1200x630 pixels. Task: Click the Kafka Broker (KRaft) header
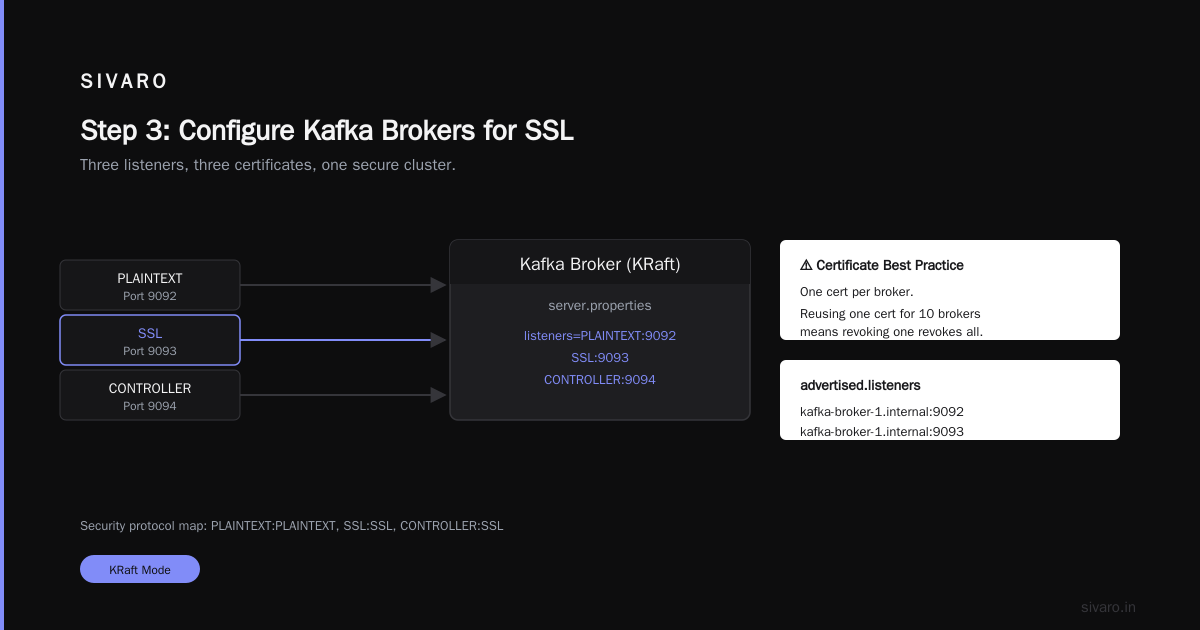(x=600, y=264)
